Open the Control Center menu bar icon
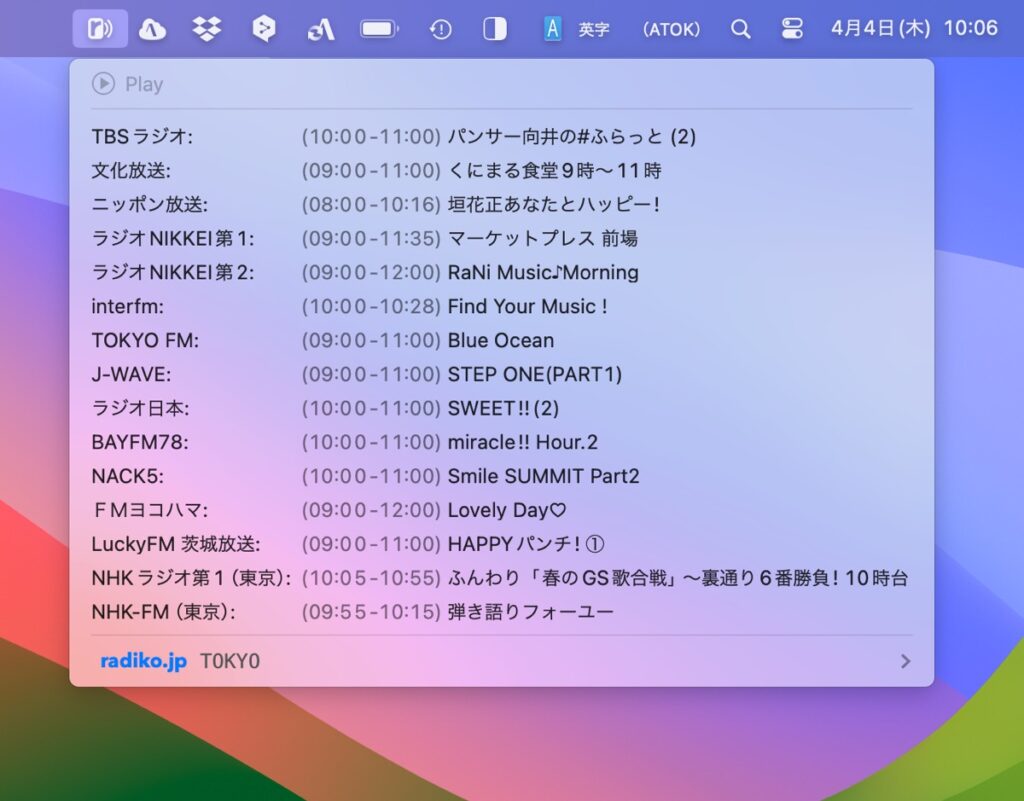Screen dimensions: 1024x801 (x=792, y=27)
